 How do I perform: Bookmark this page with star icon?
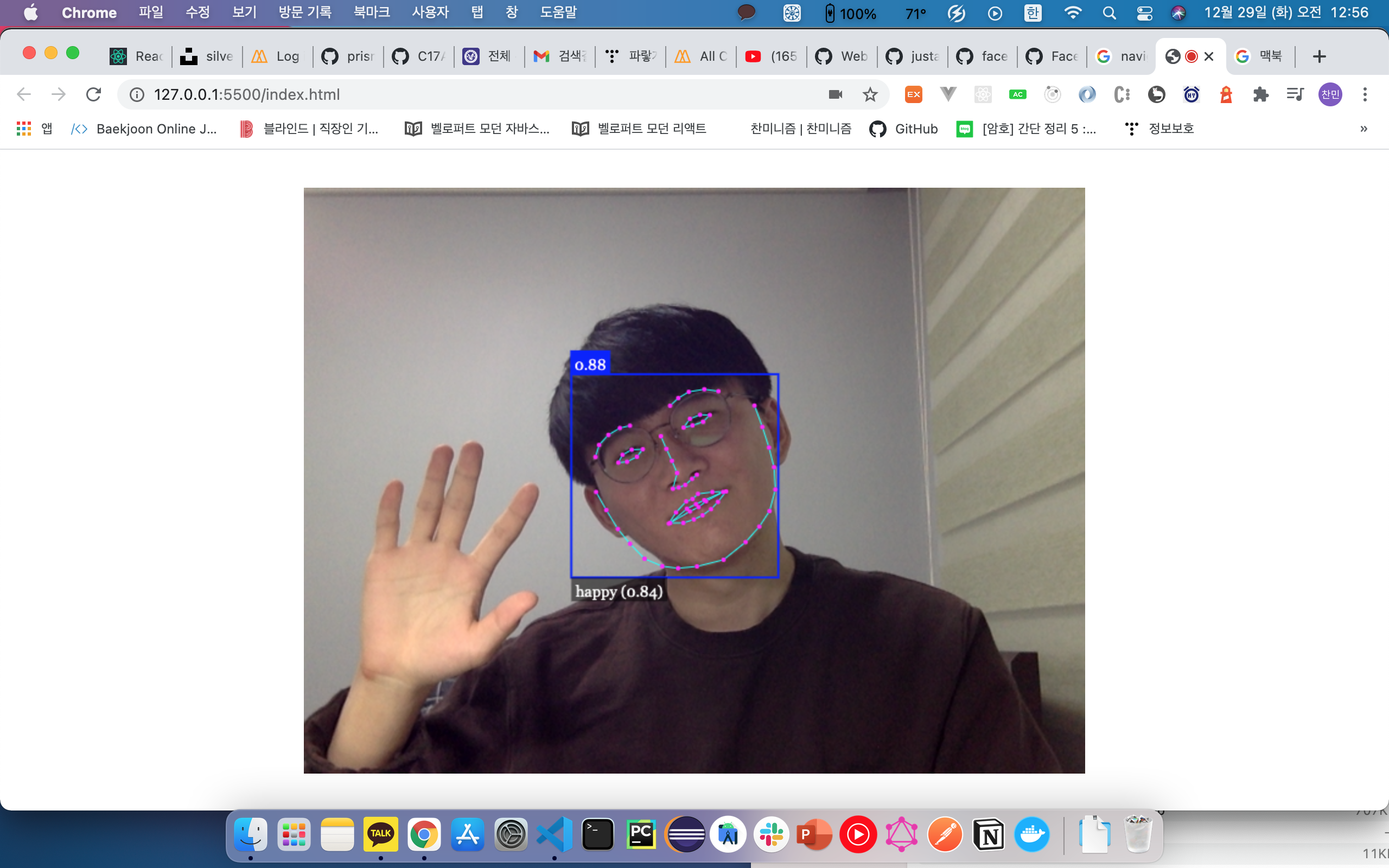(870, 94)
